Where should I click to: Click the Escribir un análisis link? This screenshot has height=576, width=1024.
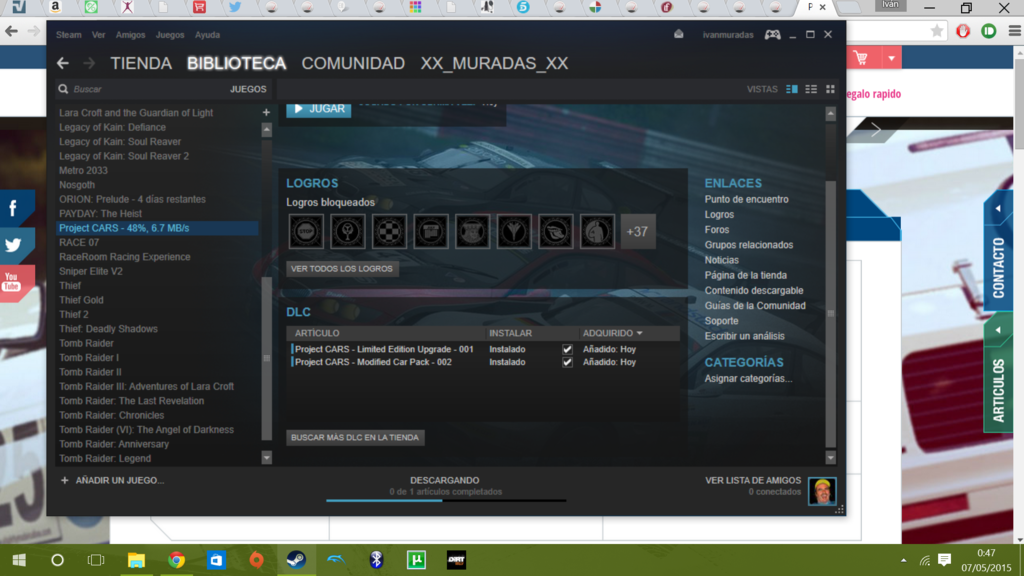click(744, 336)
